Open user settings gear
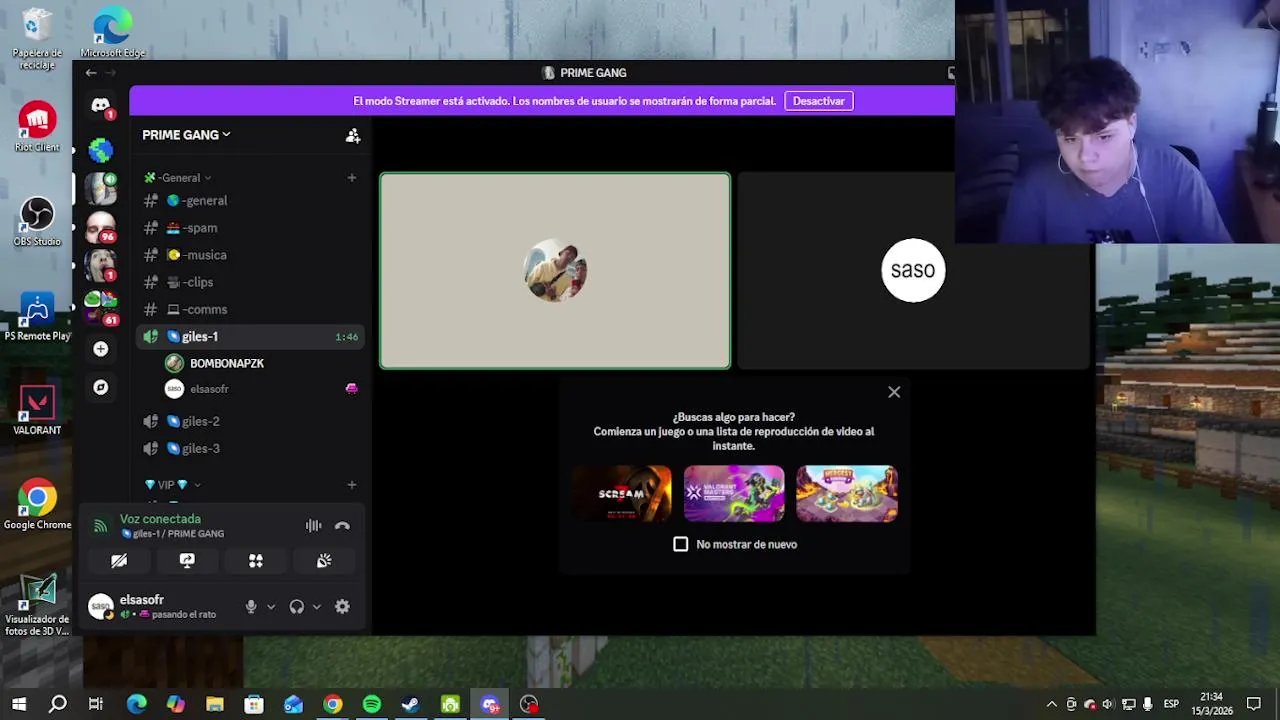Screen dimensions: 1280x720 (342, 607)
